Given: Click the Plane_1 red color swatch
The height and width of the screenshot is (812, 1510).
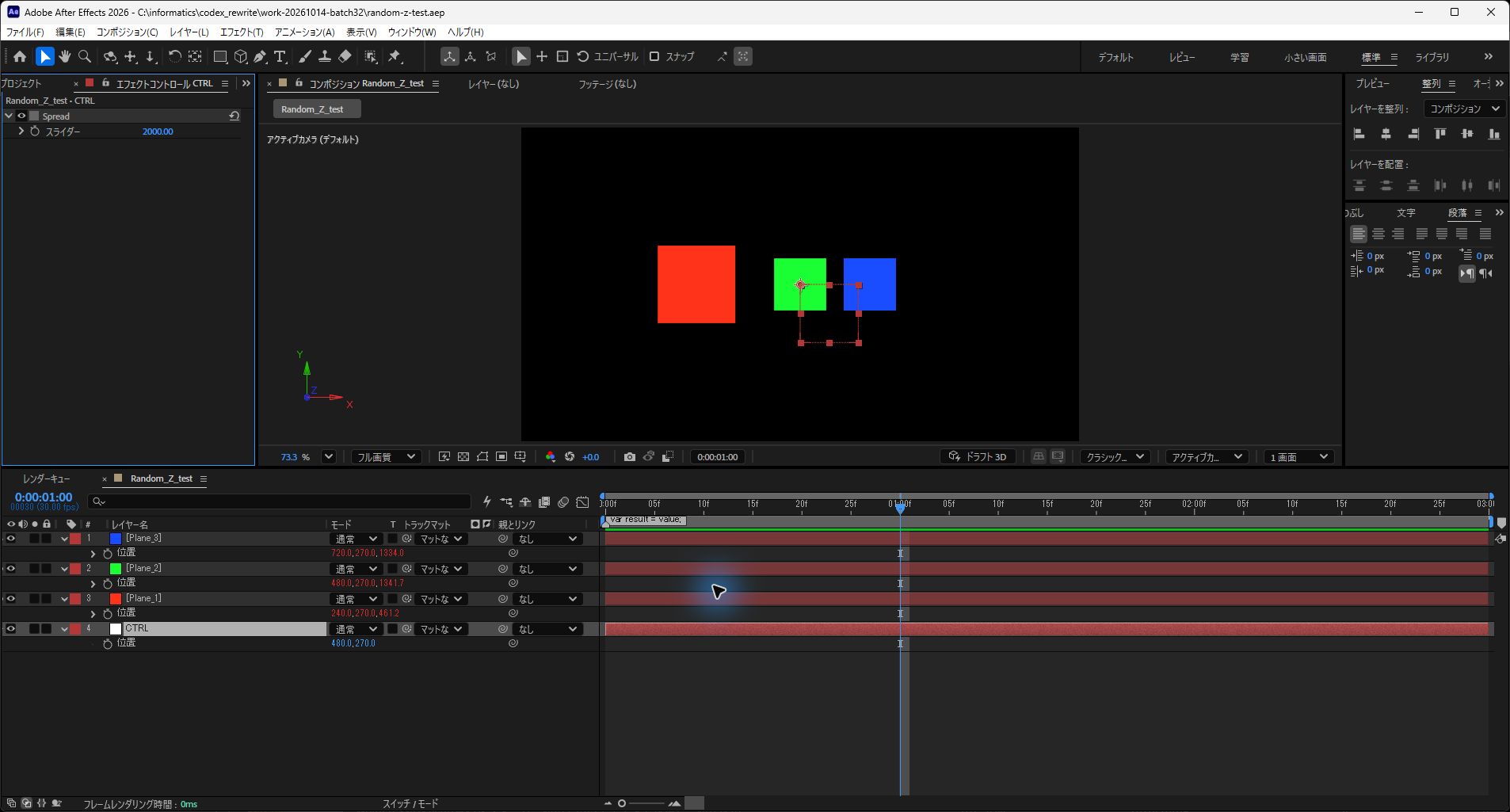Looking at the screenshot, I should click(116, 599).
